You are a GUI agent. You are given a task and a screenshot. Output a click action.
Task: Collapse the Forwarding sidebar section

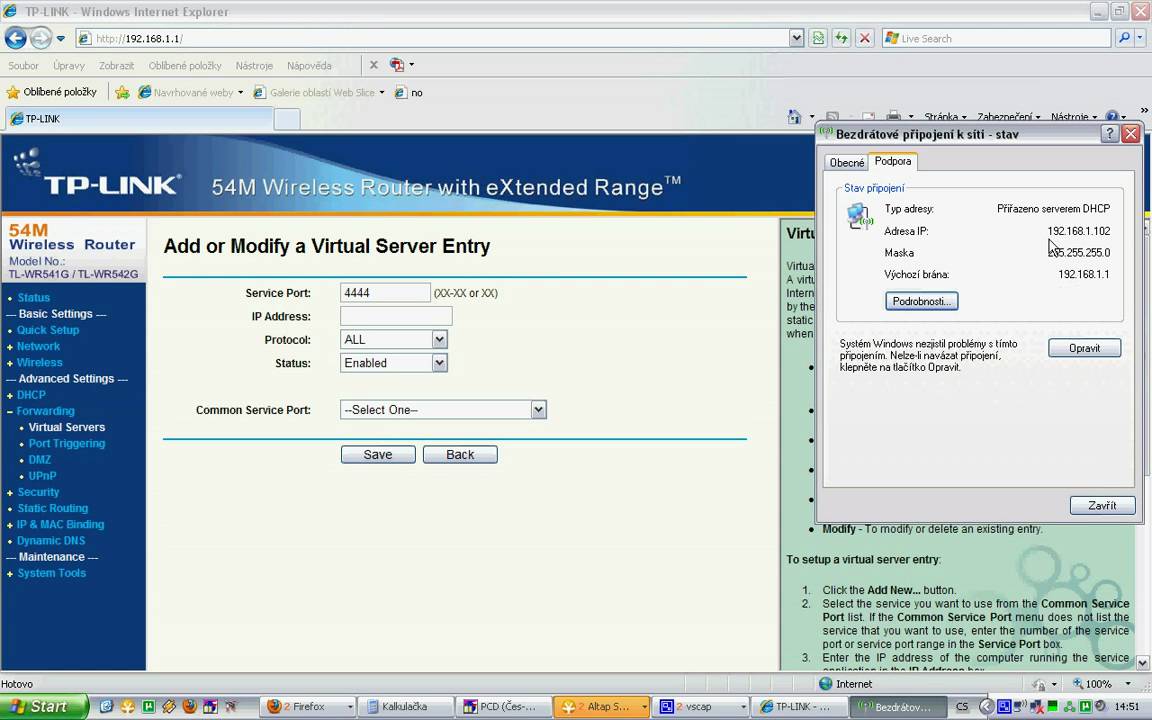46,411
